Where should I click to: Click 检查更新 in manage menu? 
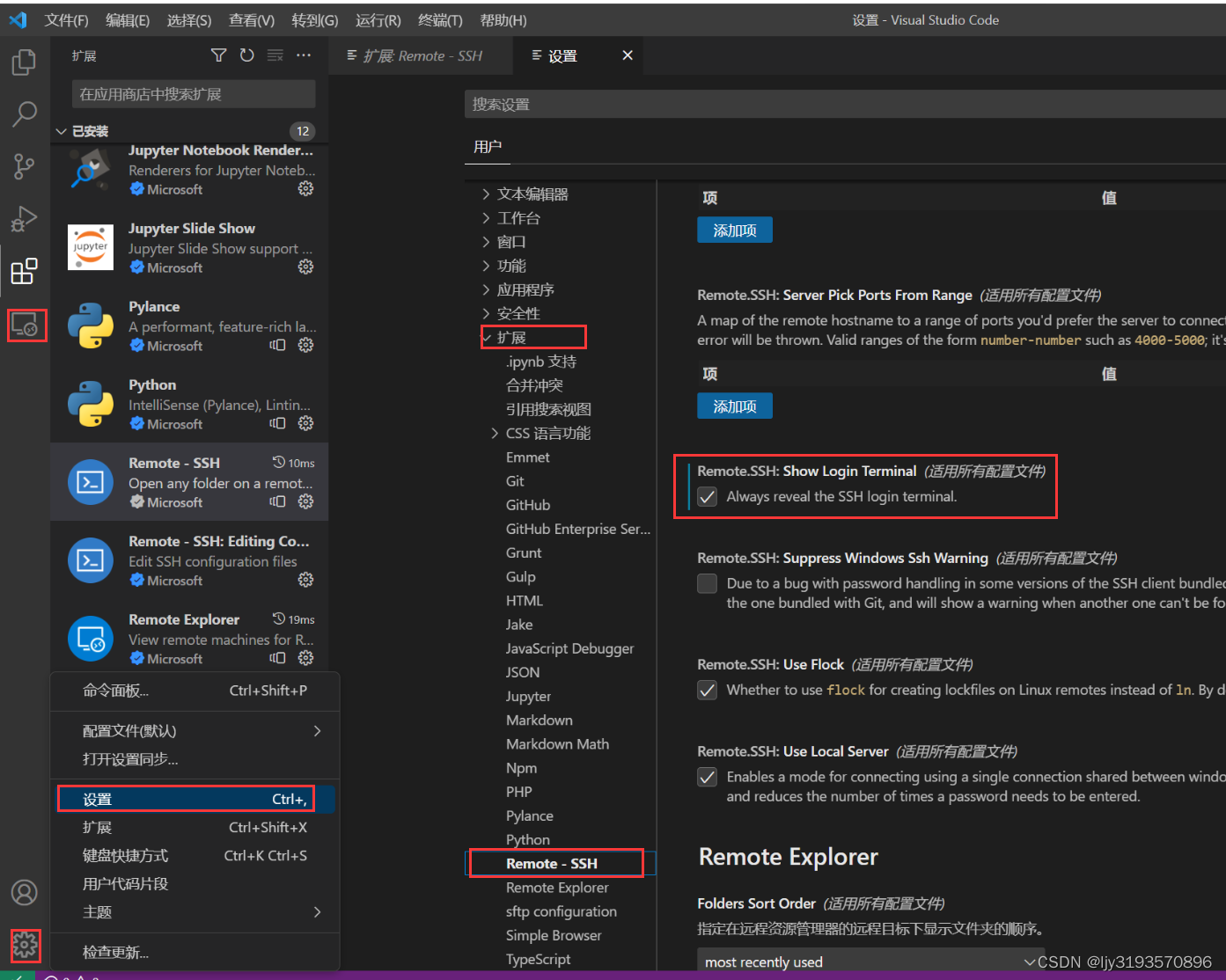click(195, 952)
